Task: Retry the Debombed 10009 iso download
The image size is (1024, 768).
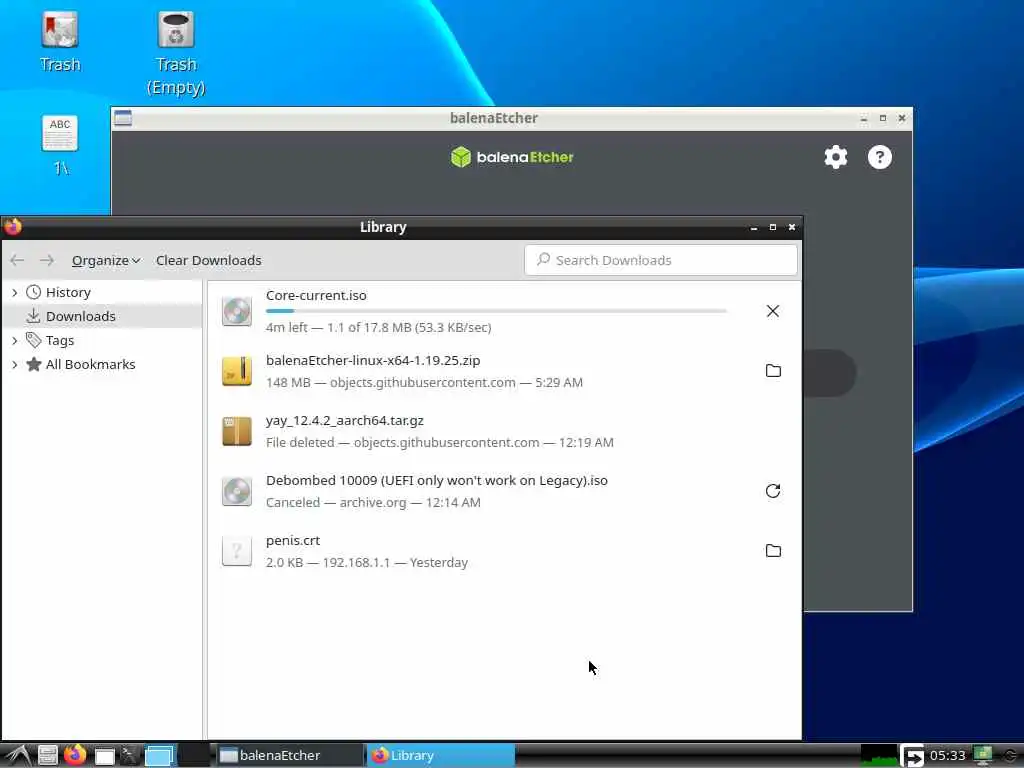Action: pos(773,491)
